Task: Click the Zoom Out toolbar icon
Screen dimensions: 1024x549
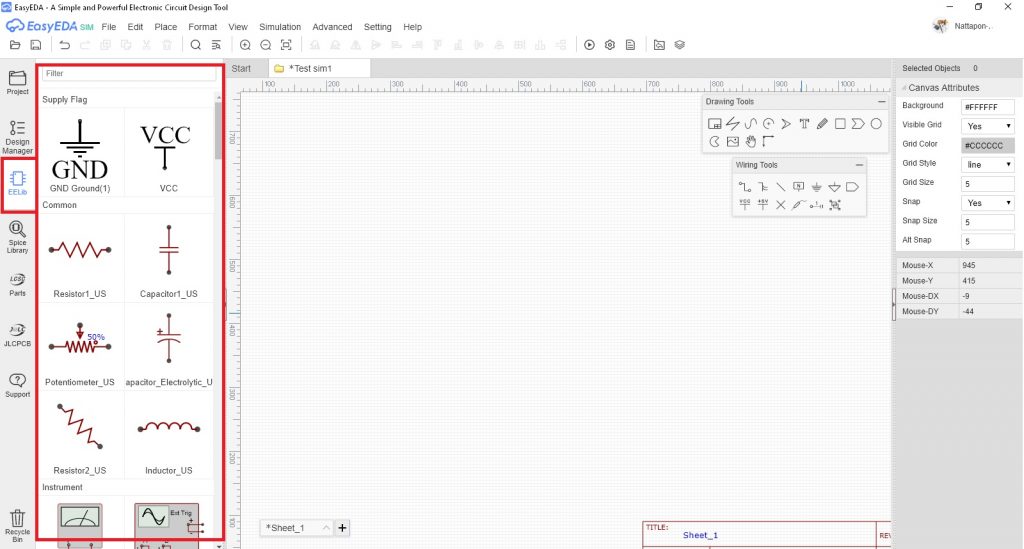Action: click(266, 45)
